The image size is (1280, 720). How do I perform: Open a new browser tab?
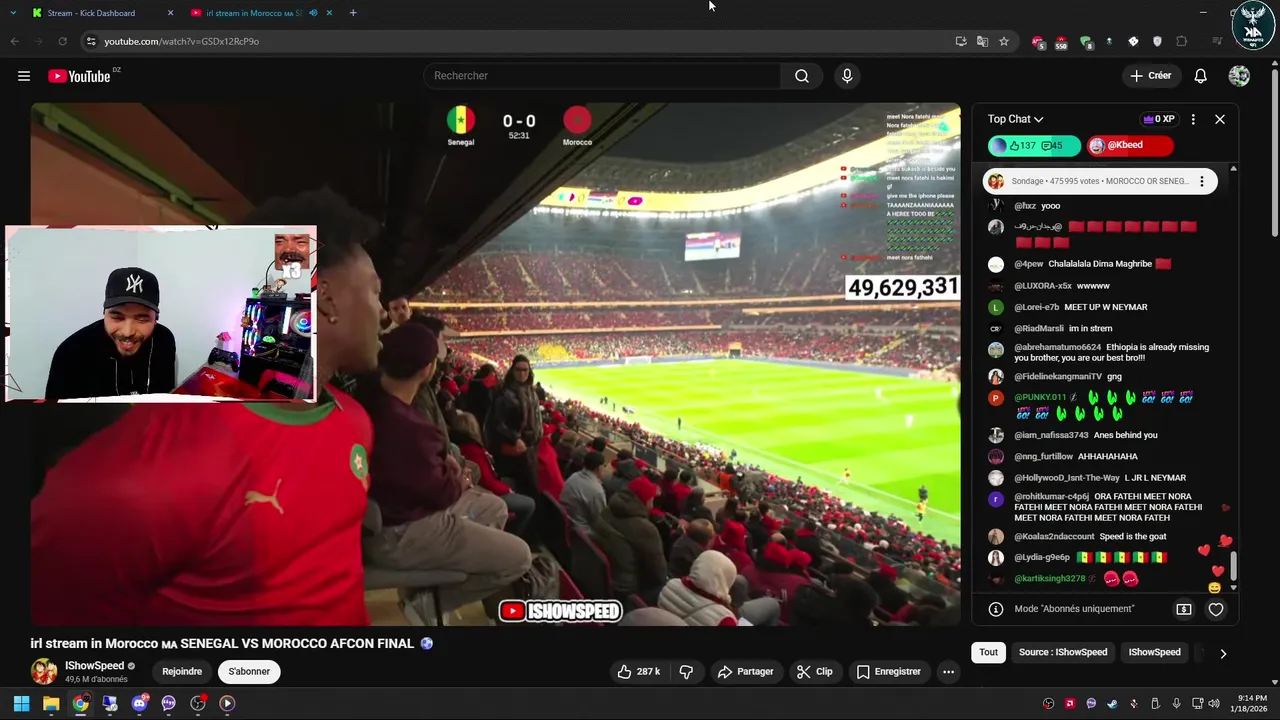tap(353, 13)
